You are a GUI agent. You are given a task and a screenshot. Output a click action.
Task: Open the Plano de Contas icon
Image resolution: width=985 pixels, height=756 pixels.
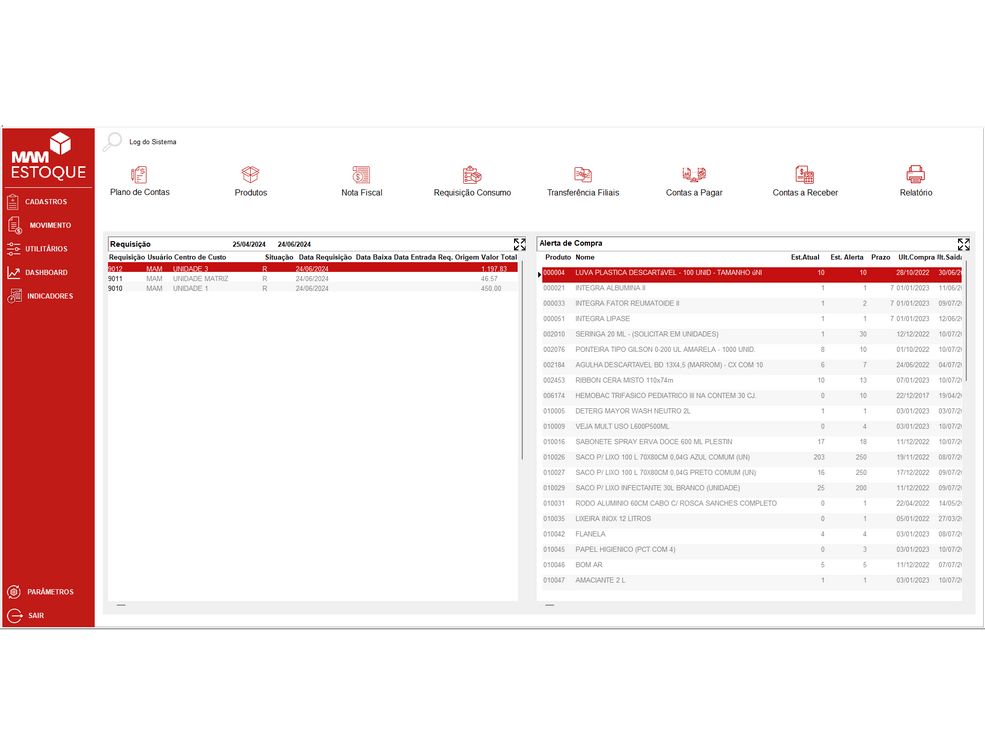click(139, 175)
